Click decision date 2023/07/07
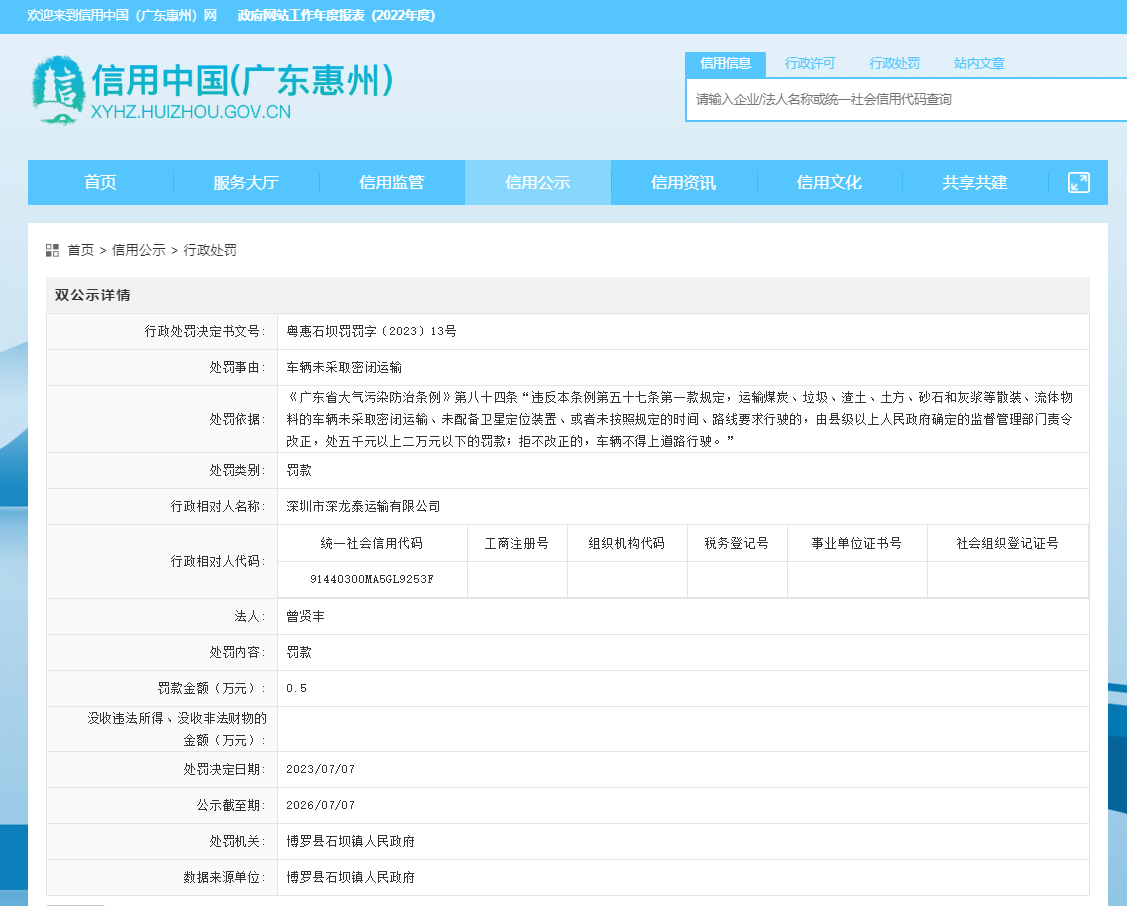The image size is (1127, 906). click(321, 769)
